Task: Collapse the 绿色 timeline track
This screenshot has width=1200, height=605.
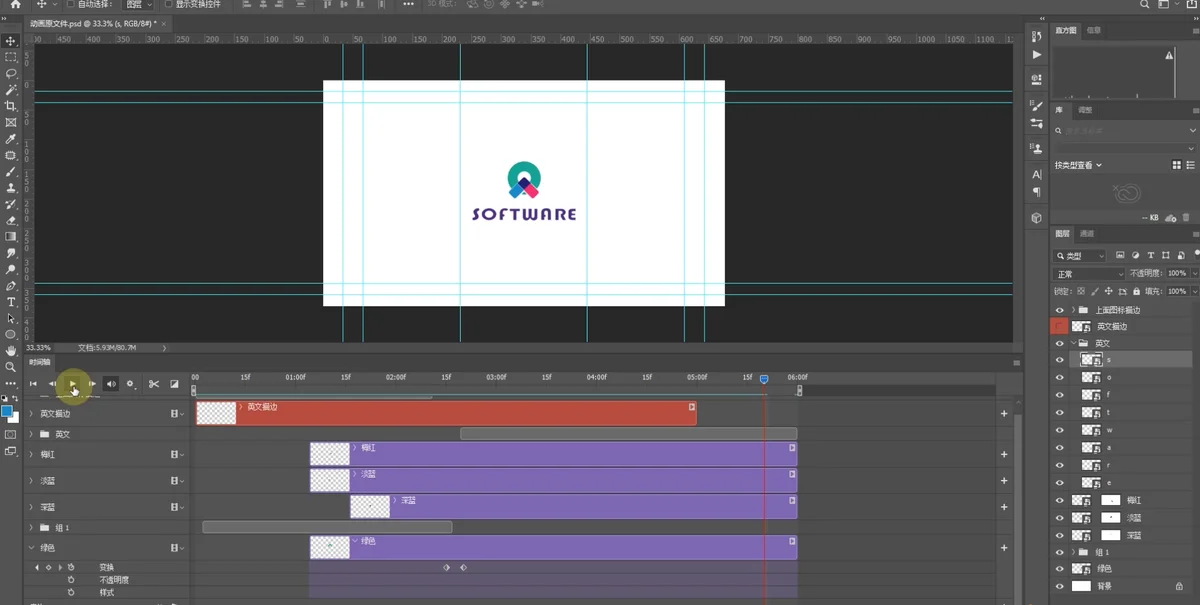Action: point(31,548)
